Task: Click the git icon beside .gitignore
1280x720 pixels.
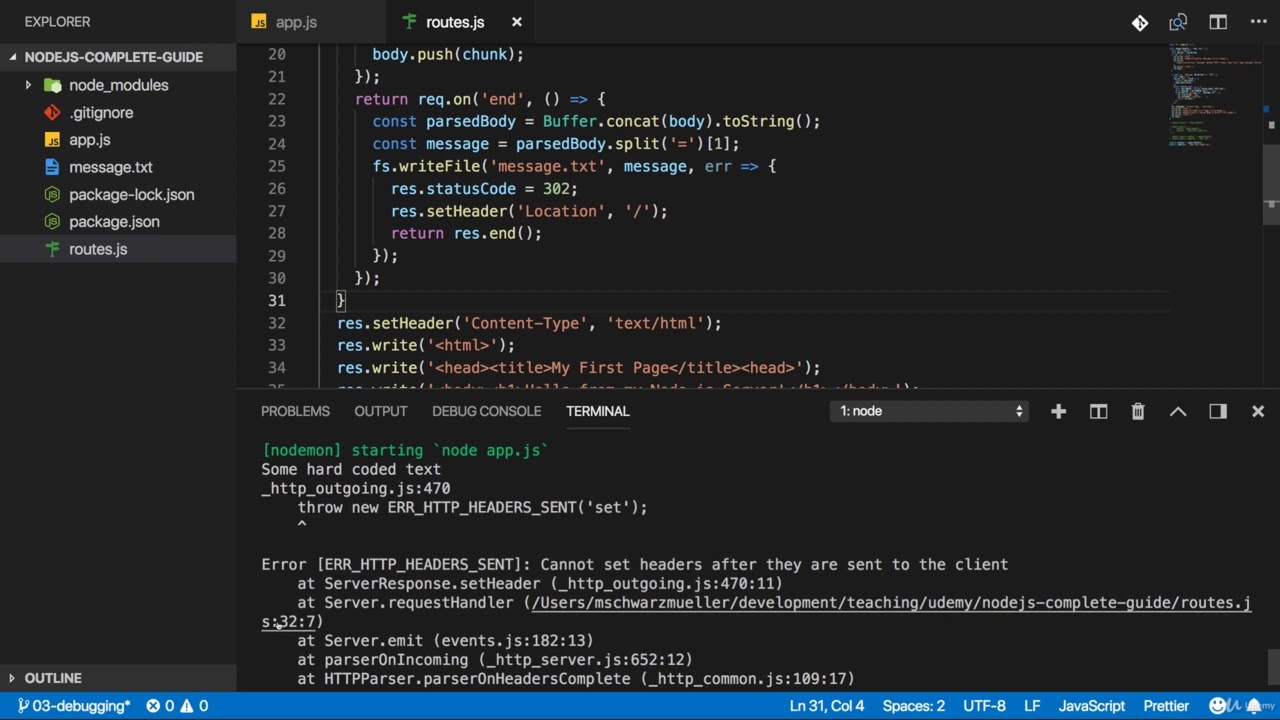Action: point(52,113)
